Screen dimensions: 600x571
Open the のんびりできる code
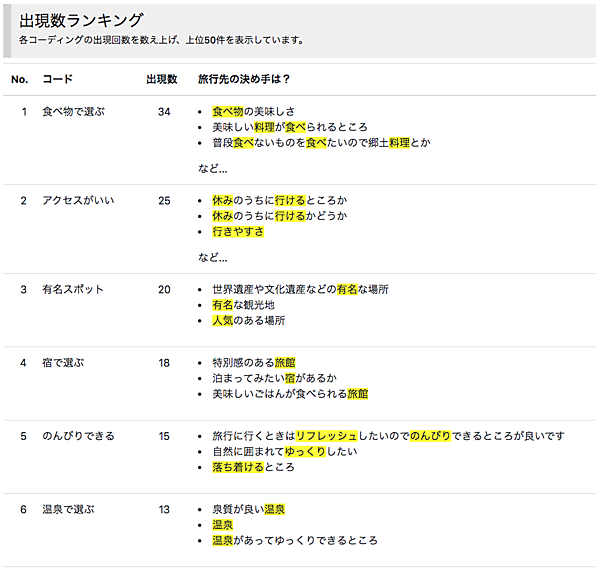[78, 436]
